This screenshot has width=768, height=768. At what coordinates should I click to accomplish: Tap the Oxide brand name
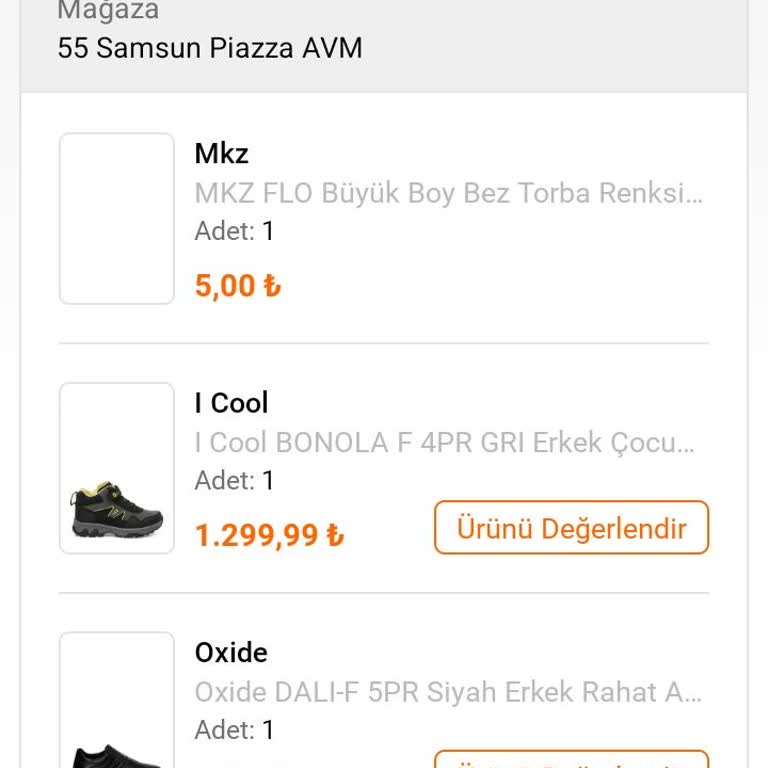click(231, 653)
